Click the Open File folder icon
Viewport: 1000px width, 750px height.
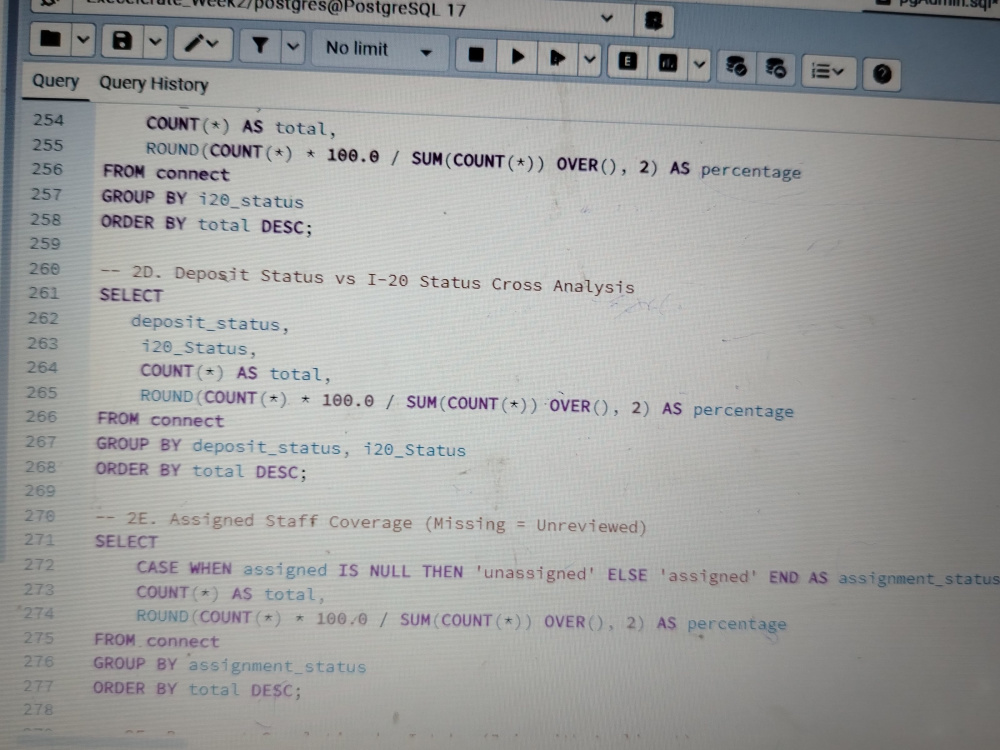(50, 39)
